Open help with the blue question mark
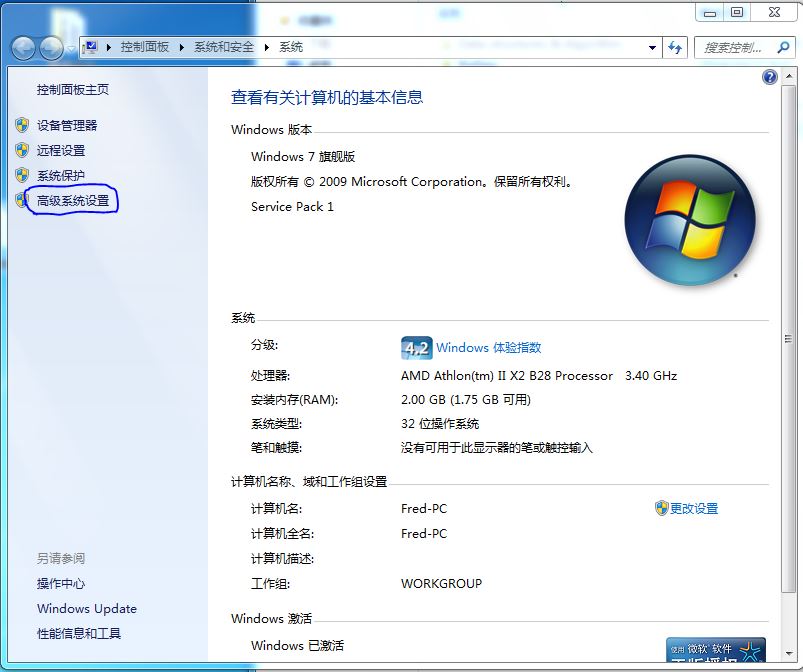Screen dimensions: 803x672 pyautogui.click(x=770, y=77)
